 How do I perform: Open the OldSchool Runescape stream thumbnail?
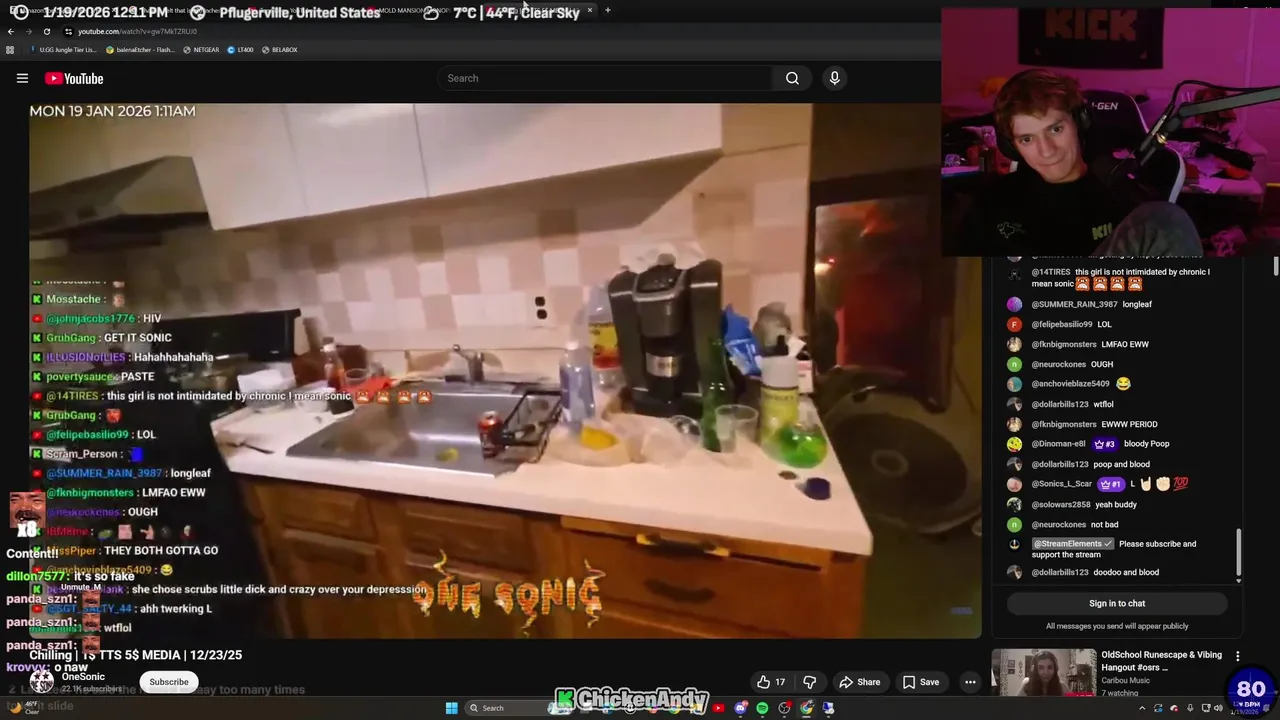point(1044,672)
